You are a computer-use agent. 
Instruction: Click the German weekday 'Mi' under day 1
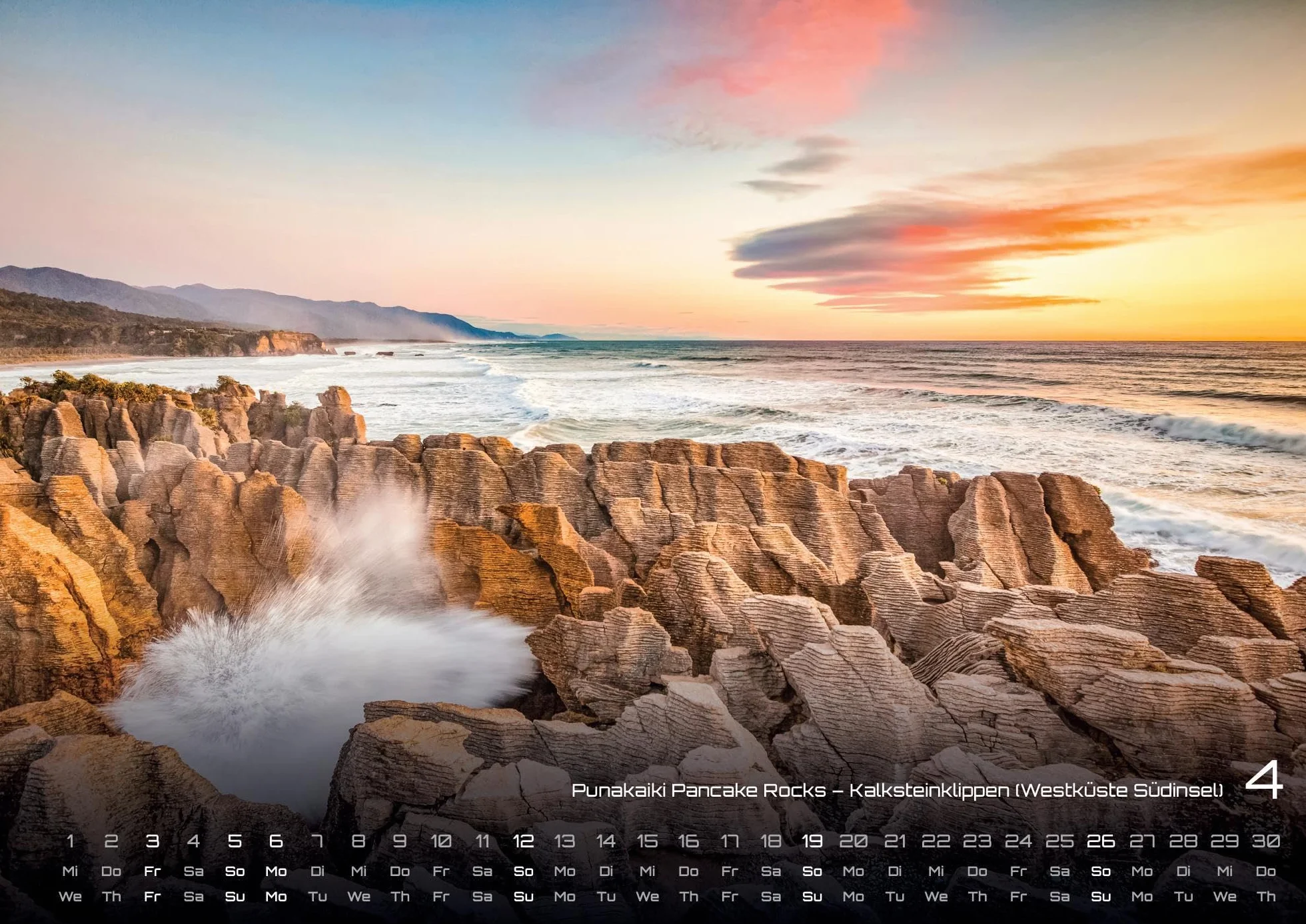[70, 871]
